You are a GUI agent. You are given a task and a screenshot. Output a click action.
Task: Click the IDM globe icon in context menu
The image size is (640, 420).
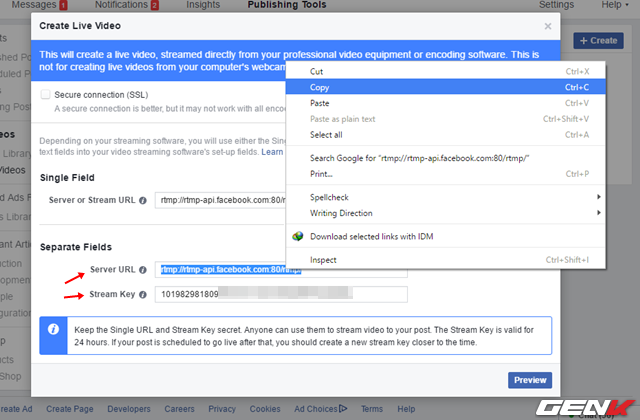point(298,236)
